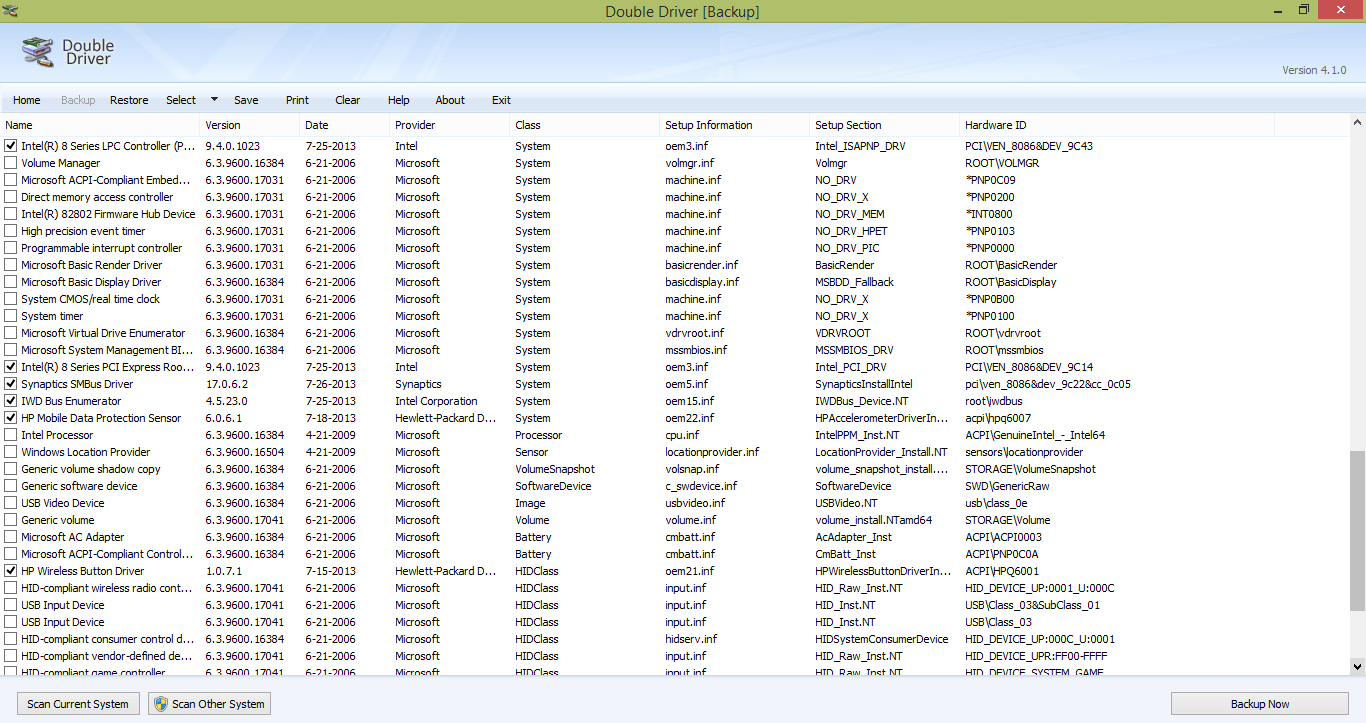Click the Version 4.1.0 label
Image resolution: width=1366 pixels, height=723 pixels.
1314,70
